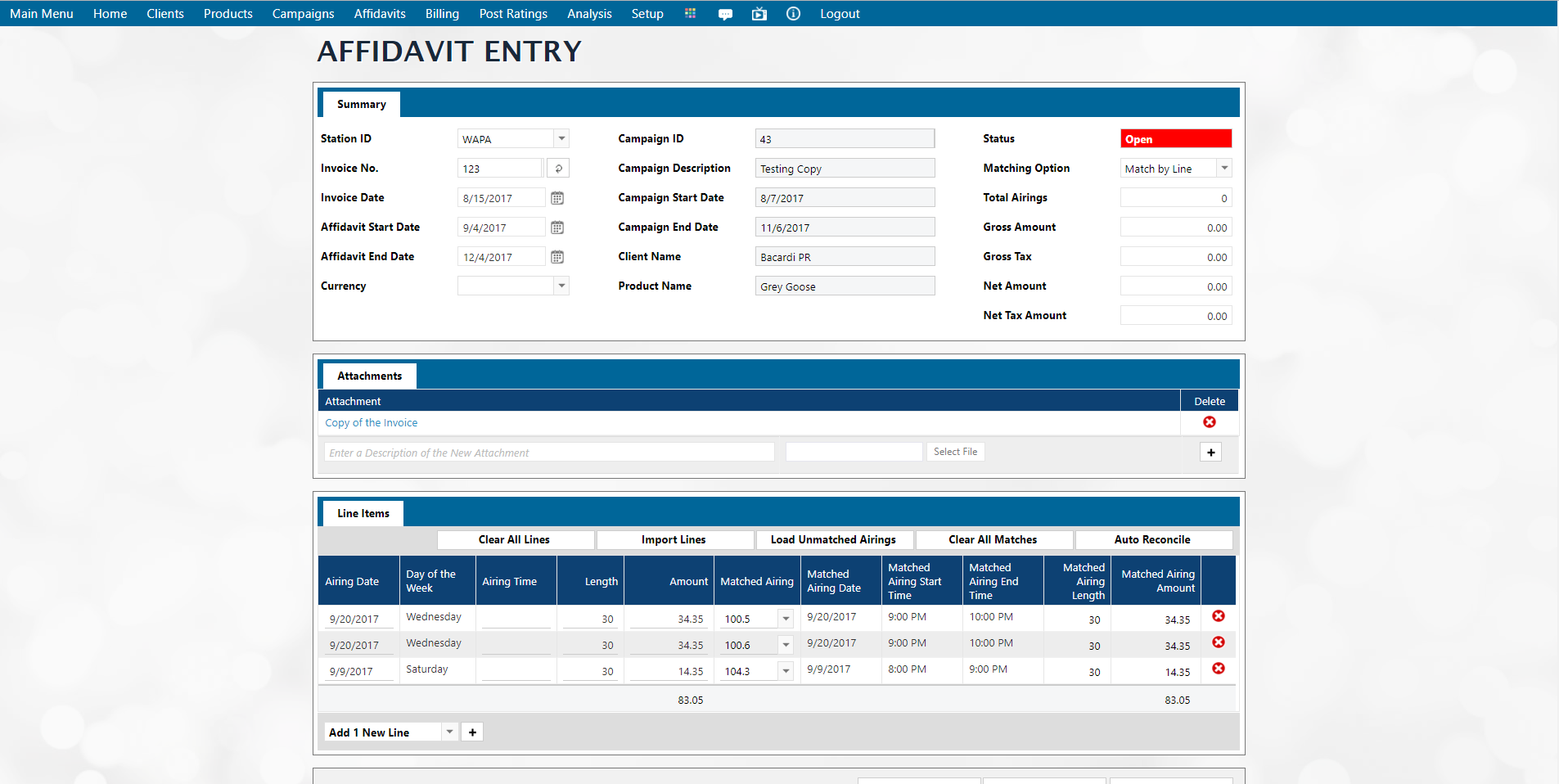Click the attachment description input field

point(549,453)
